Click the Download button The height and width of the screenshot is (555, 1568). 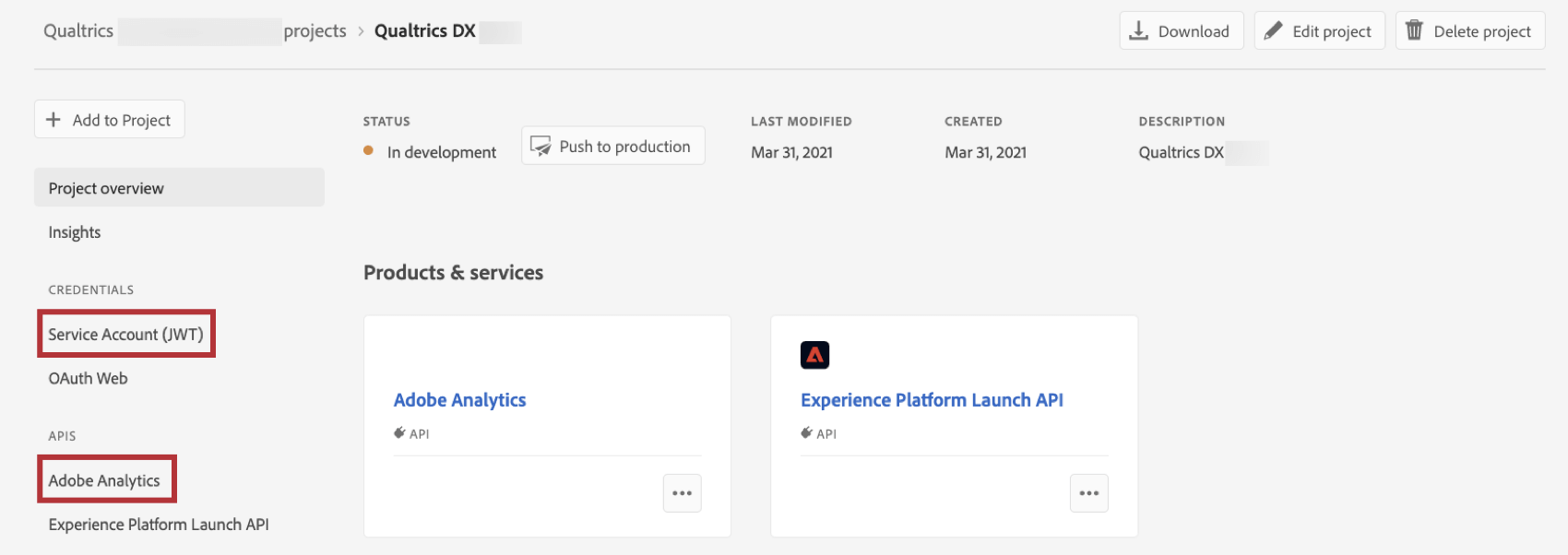[1181, 30]
